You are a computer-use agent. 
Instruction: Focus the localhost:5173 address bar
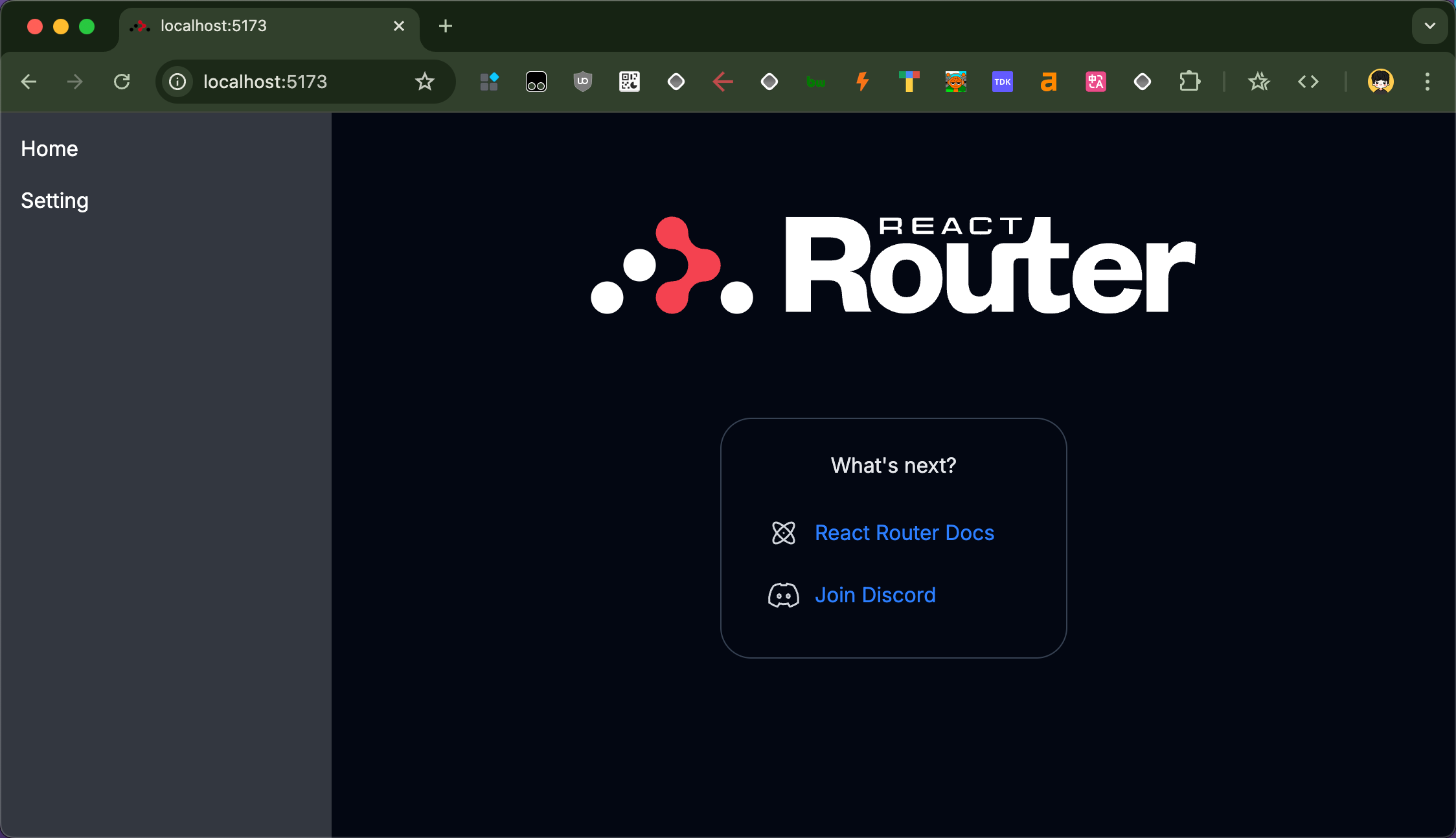304,82
